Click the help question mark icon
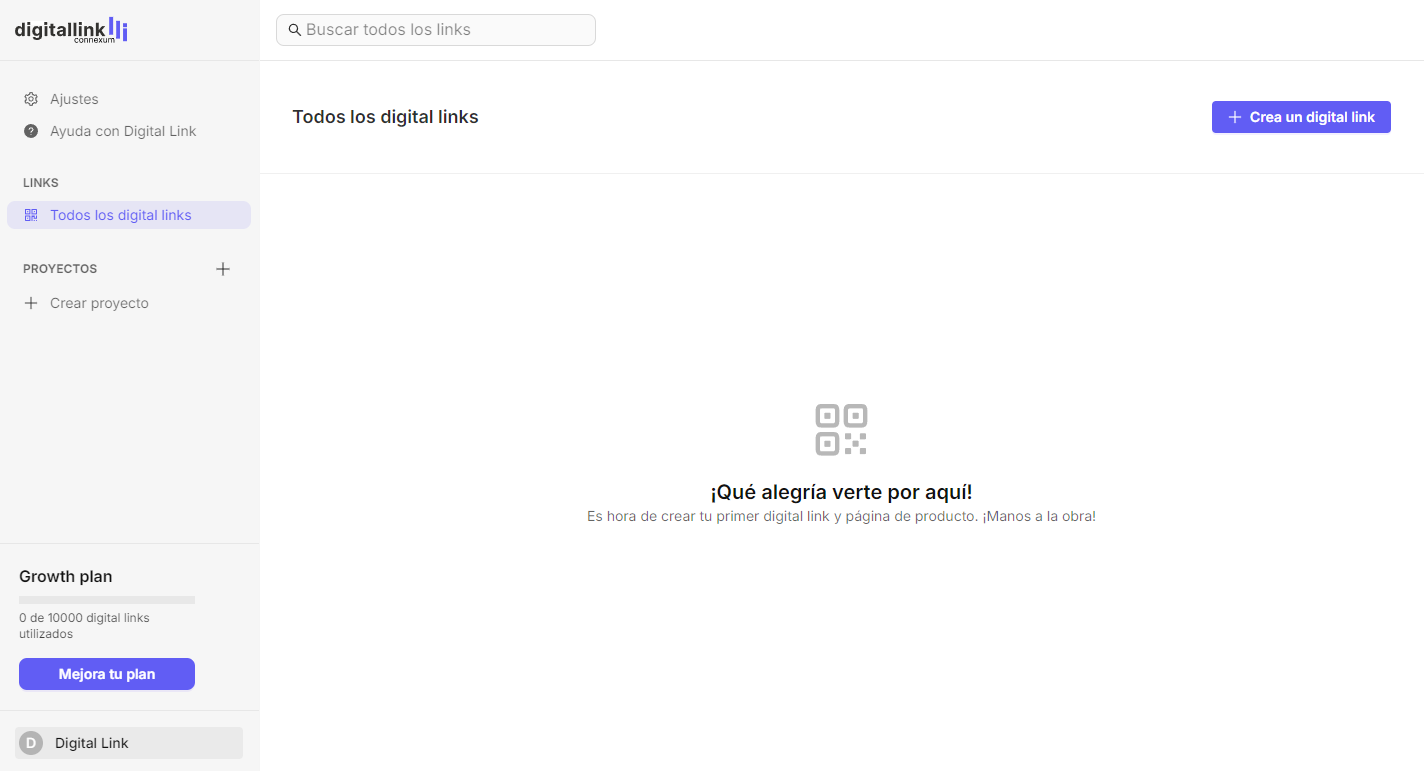1424x771 pixels. [31, 131]
